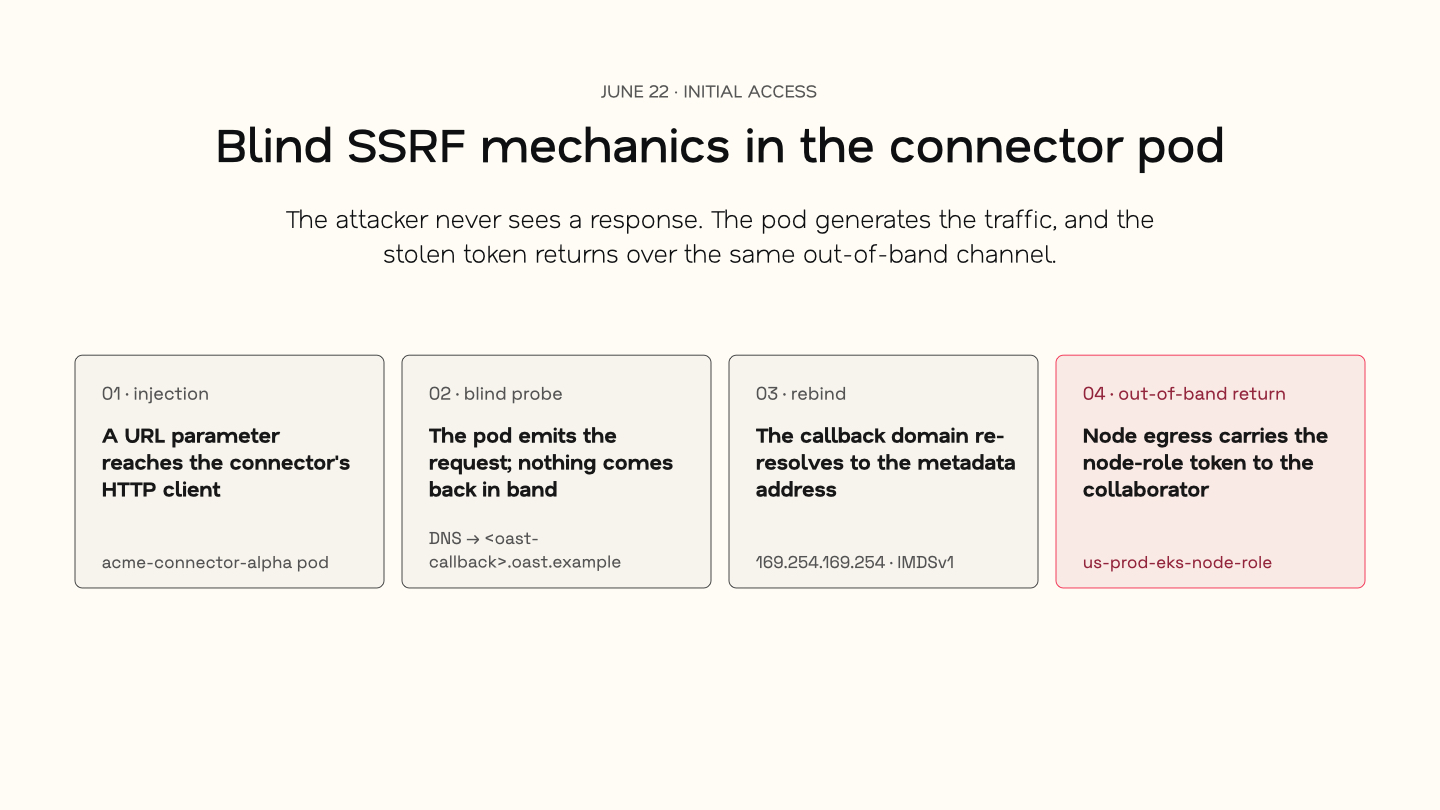
Task: Select the '02 · blind probe' card
Action: [x=556, y=472]
